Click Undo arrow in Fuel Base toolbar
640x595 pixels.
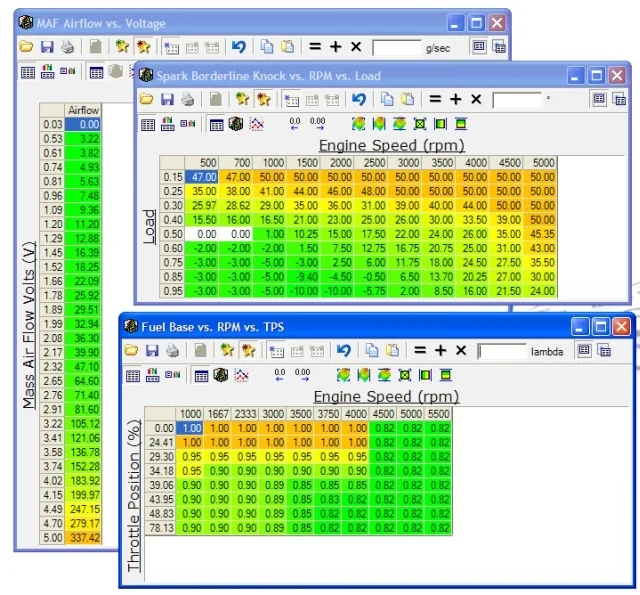pyautogui.click(x=344, y=351)
